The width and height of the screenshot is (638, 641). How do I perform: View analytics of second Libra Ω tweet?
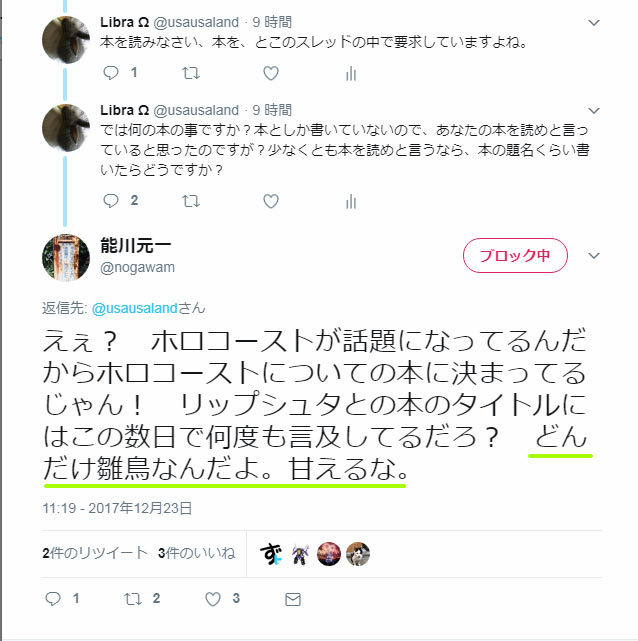[351, 202]
